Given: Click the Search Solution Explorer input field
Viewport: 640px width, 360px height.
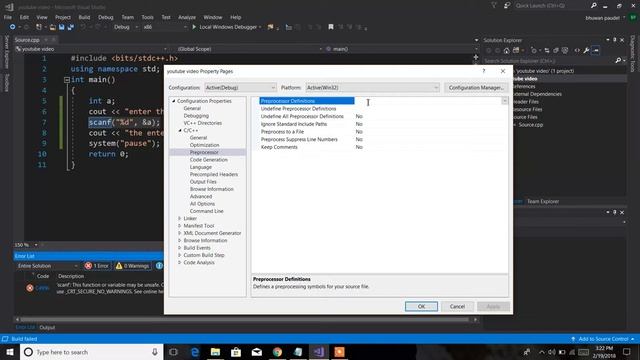Looking at the screenshot, I should pyautogui.click(x=548, y=60).
